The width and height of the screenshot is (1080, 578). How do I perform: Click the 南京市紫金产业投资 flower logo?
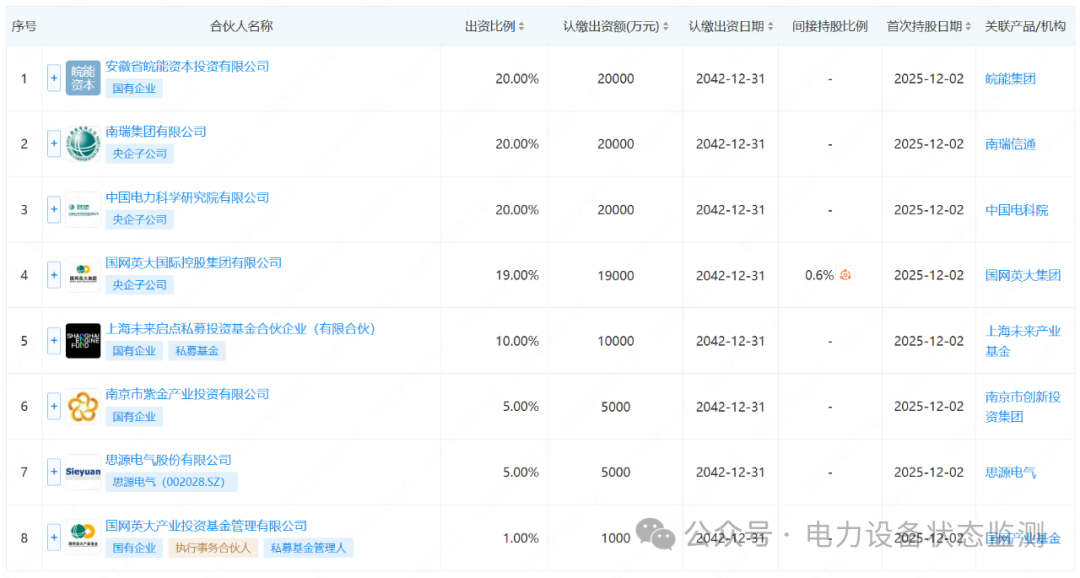(83, 406)
